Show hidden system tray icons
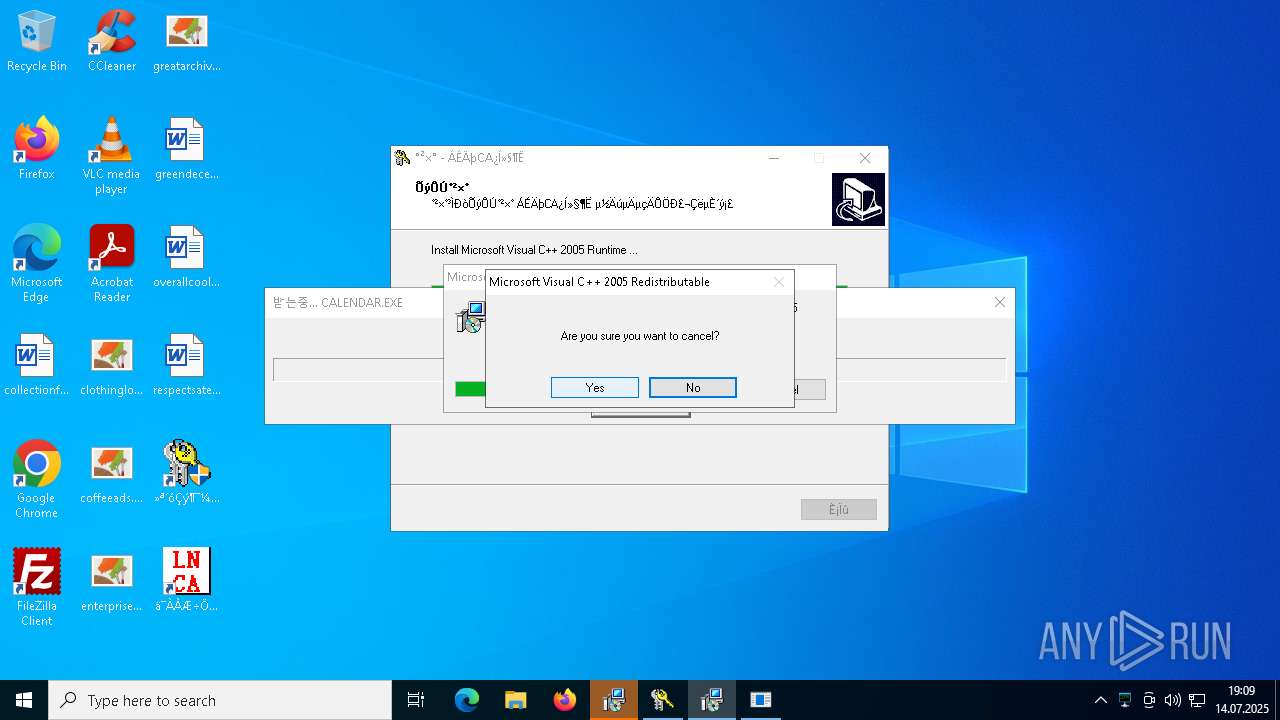 [1101, 700]
